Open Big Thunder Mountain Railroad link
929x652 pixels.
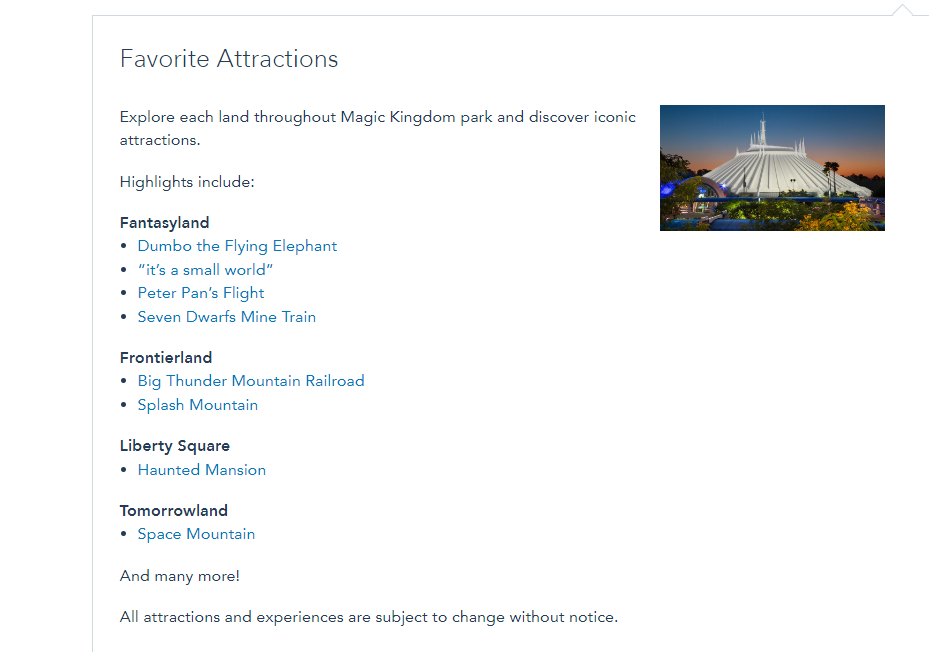click(x=251, y=381)
